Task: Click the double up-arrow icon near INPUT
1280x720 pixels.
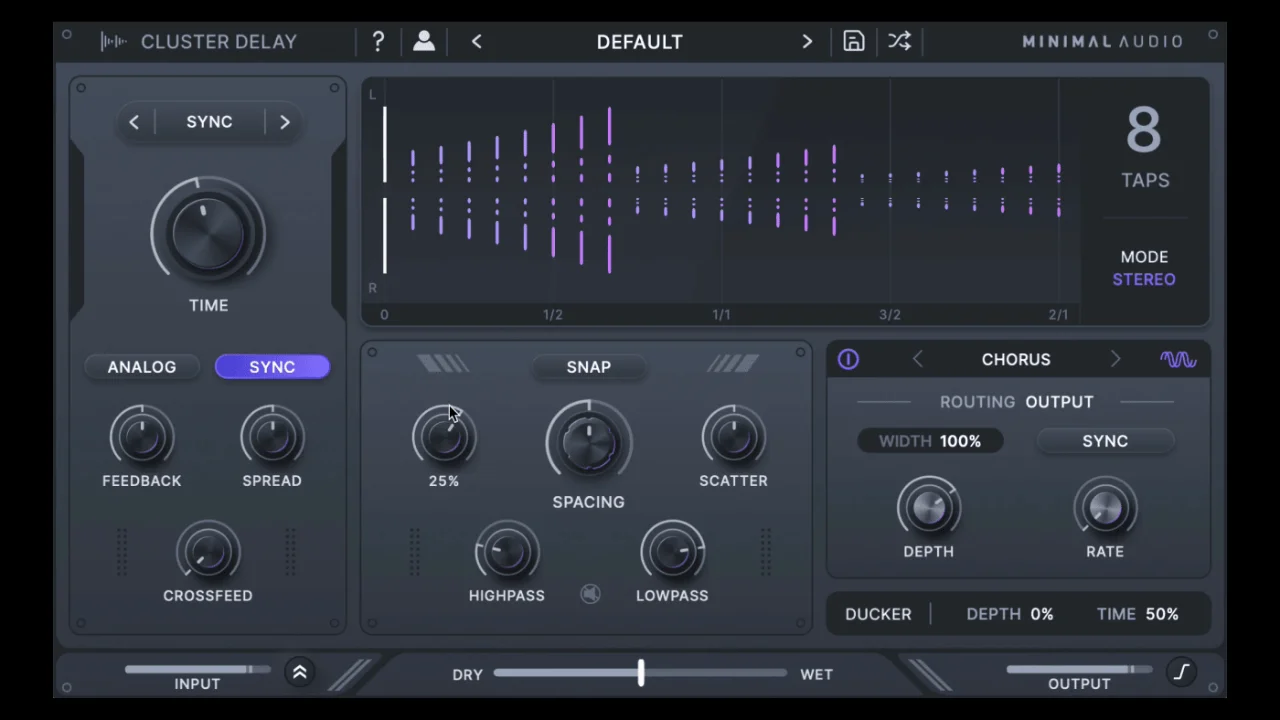Action: [299, 672]
